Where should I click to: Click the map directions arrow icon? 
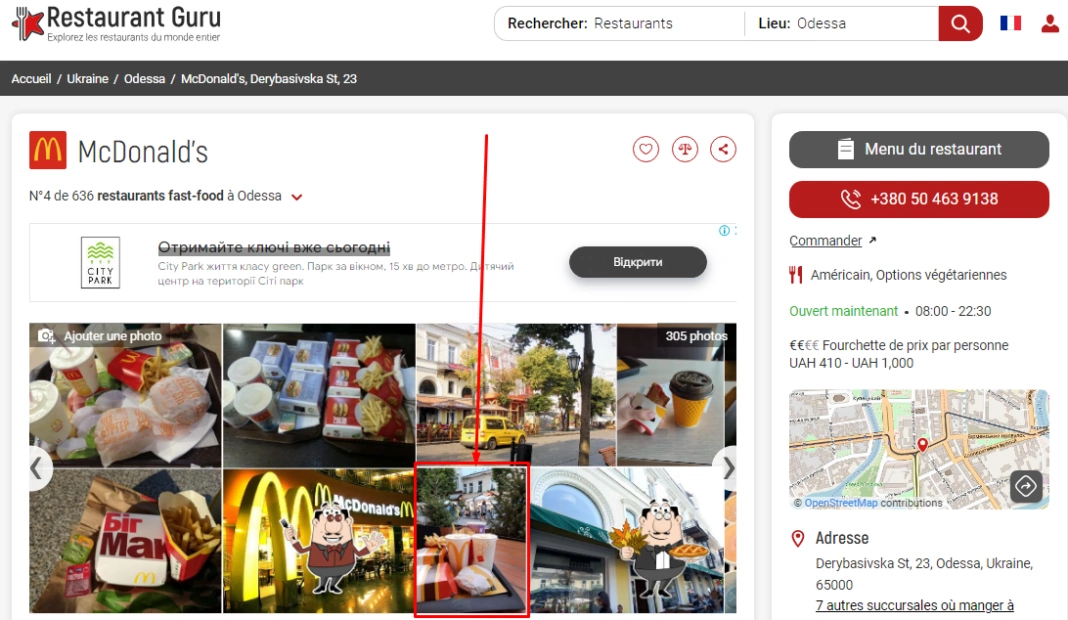[x=1026, y=486]
